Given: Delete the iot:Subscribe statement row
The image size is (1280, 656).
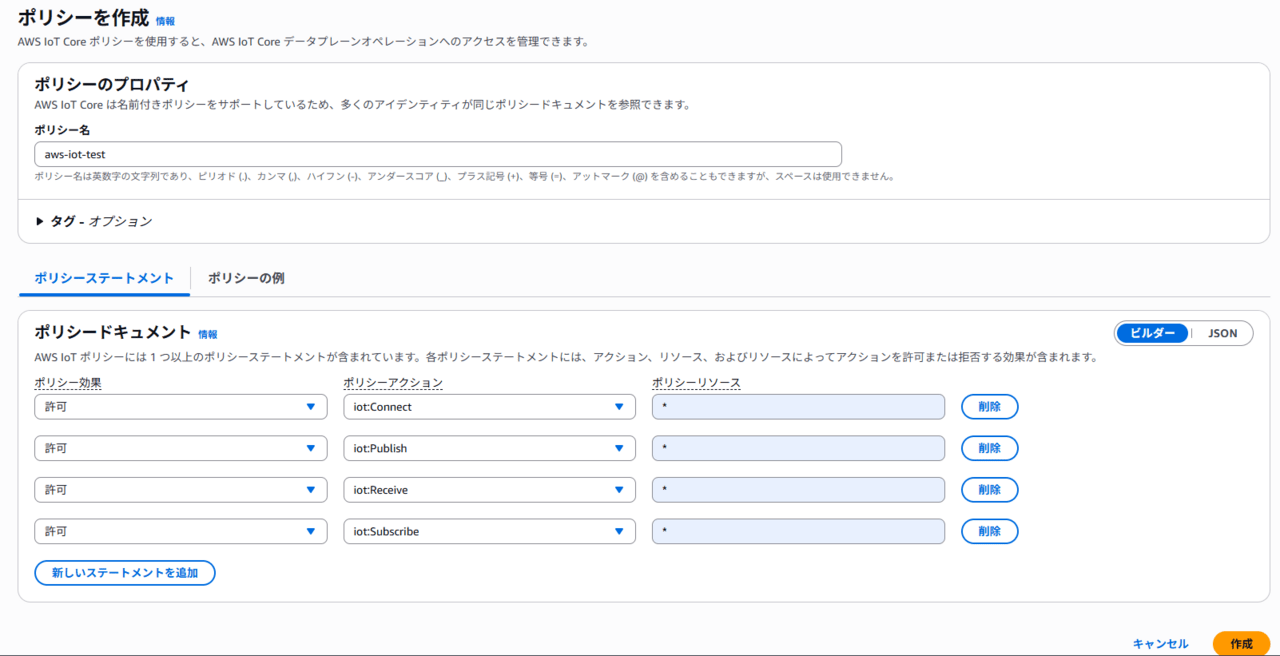Looking at the screenshot, I should pyautogui.click(x=989, y=531).
